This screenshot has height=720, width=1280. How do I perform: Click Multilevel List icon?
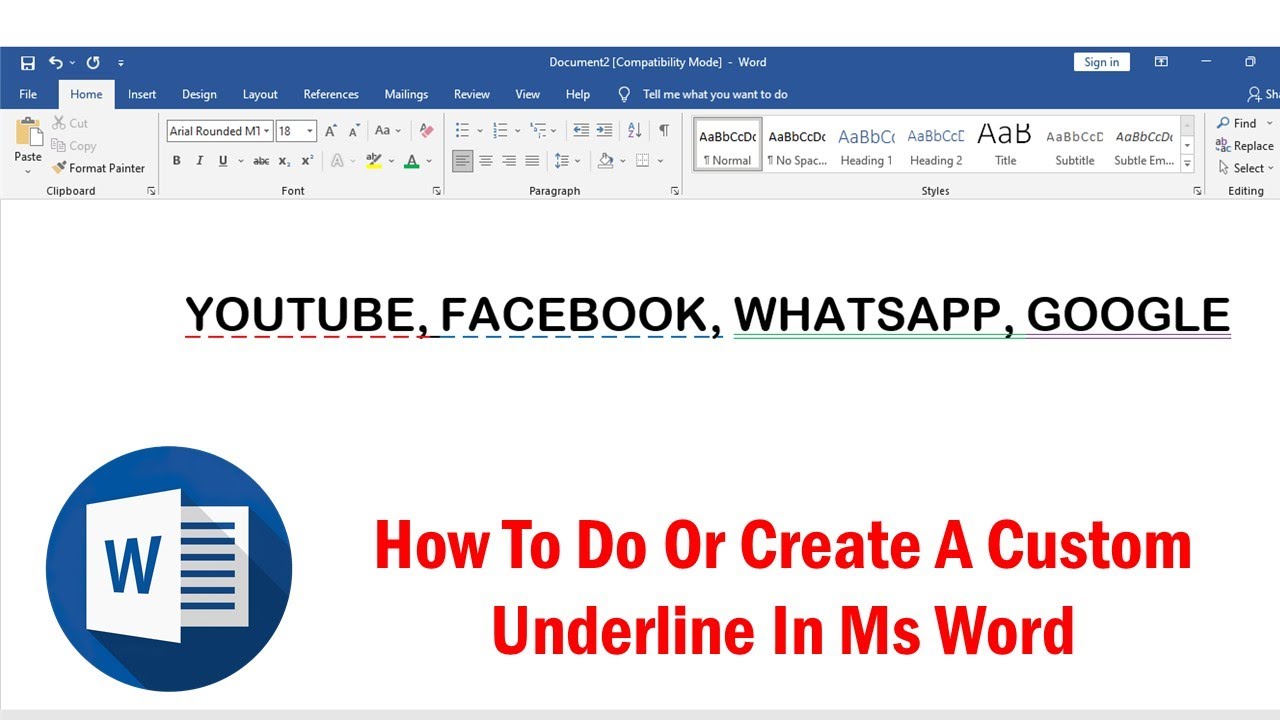click(538, 131)
